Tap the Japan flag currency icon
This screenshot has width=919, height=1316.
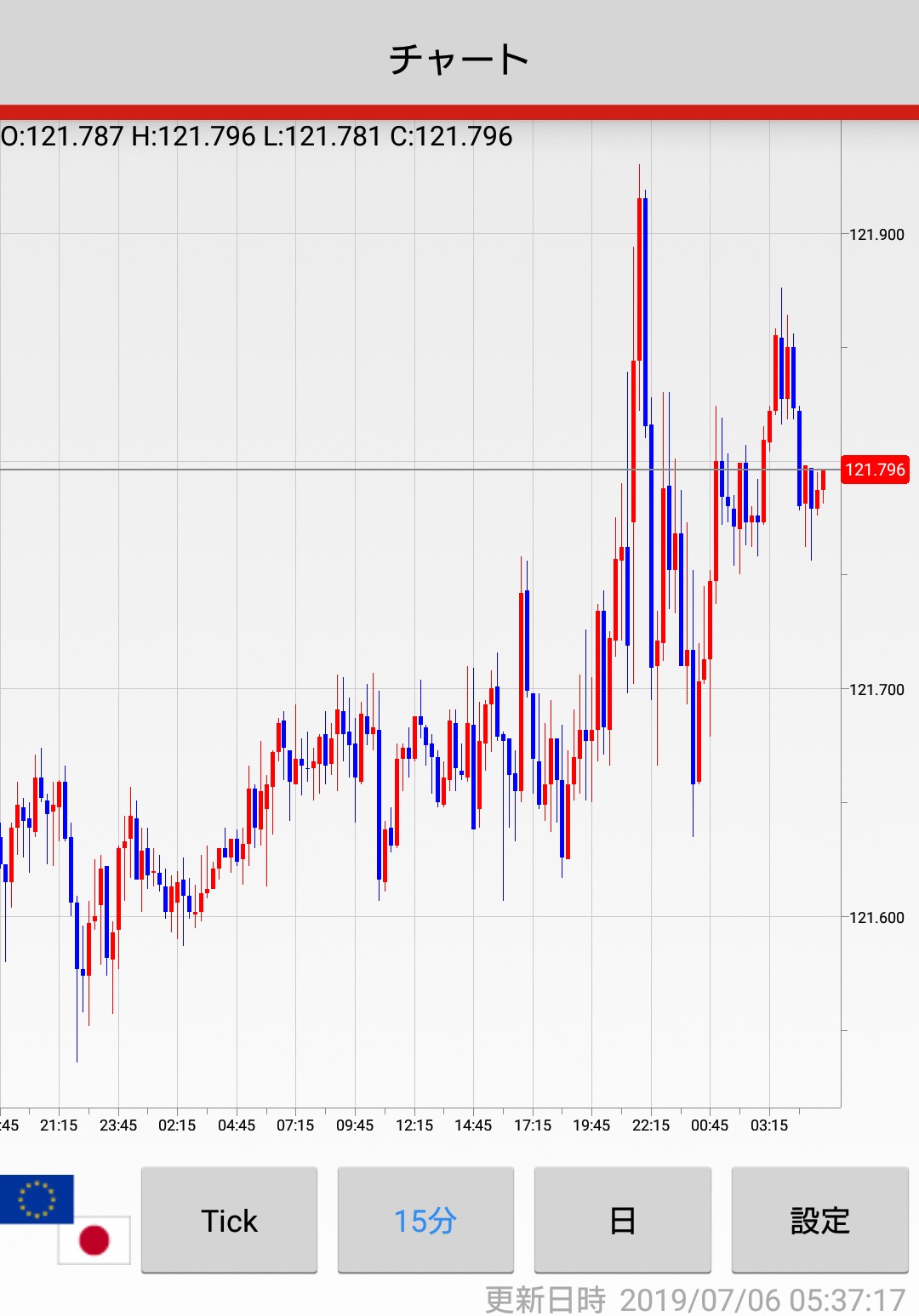coord(94,1239)
